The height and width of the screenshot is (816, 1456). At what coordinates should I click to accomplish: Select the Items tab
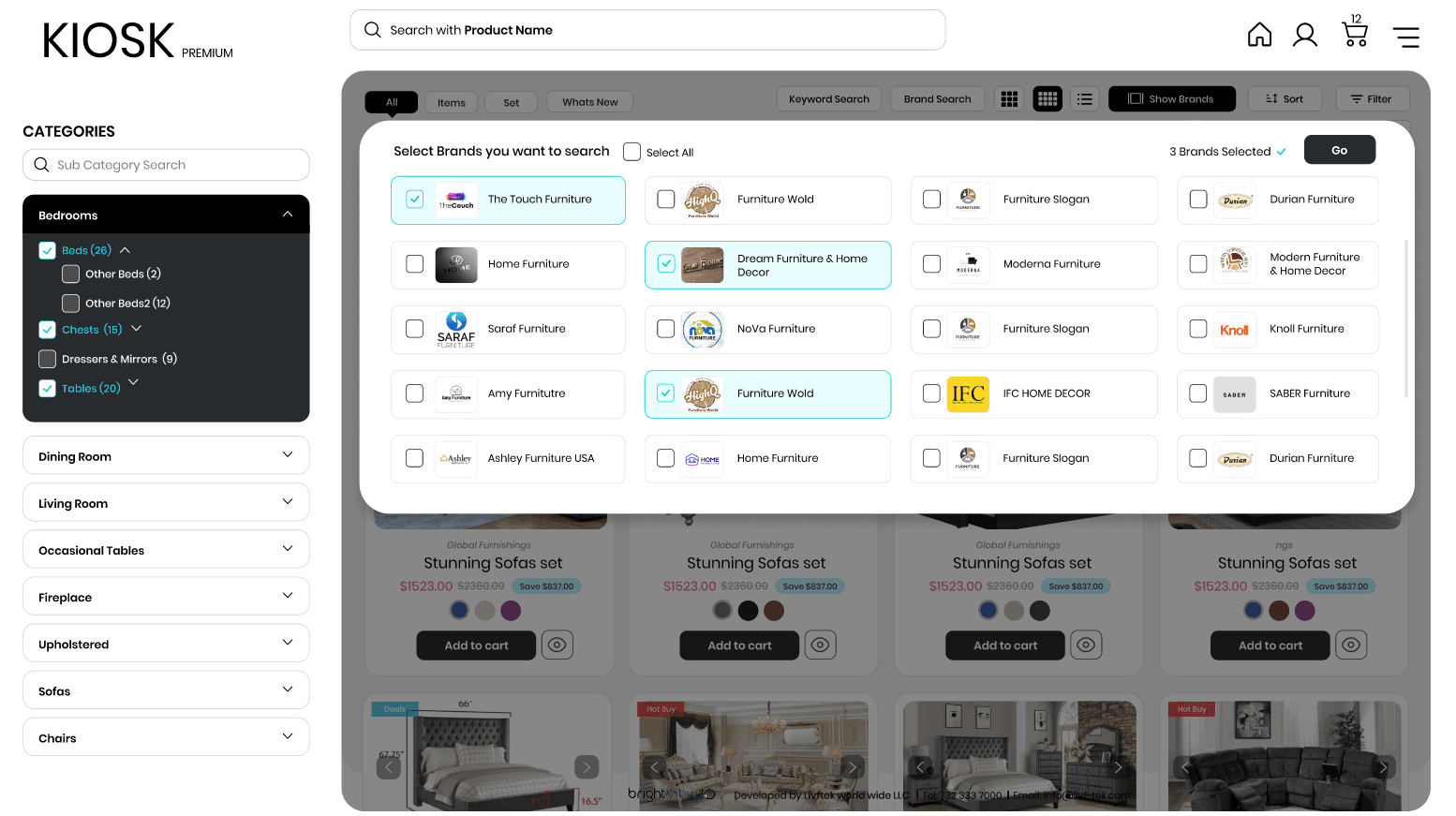[x=451, y=103]
